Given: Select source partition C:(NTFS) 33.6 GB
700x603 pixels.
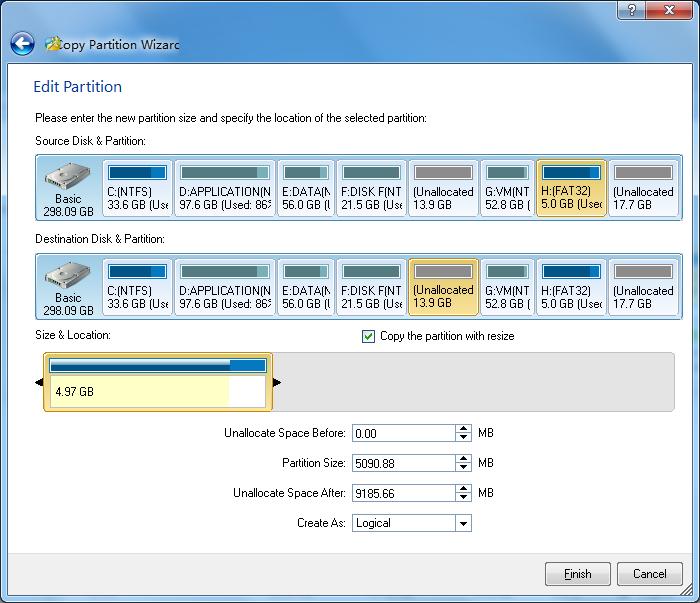Looking at the screenshot, I should (137, 188).
